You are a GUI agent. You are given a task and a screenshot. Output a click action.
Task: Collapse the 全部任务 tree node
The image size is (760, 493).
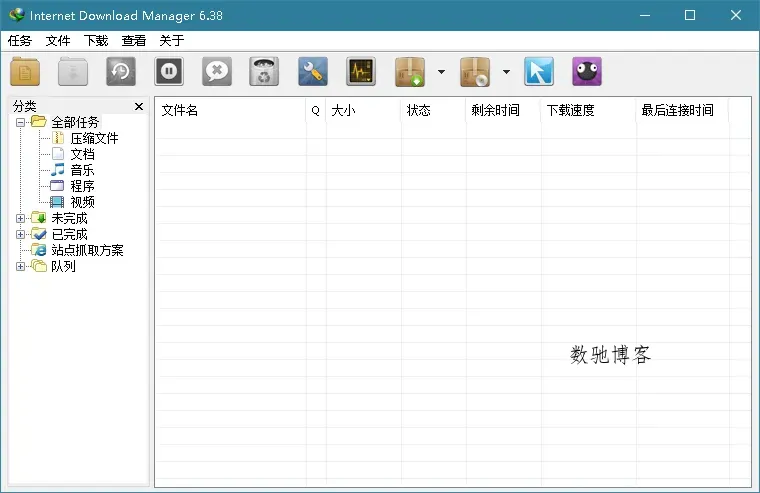(20, 122)
